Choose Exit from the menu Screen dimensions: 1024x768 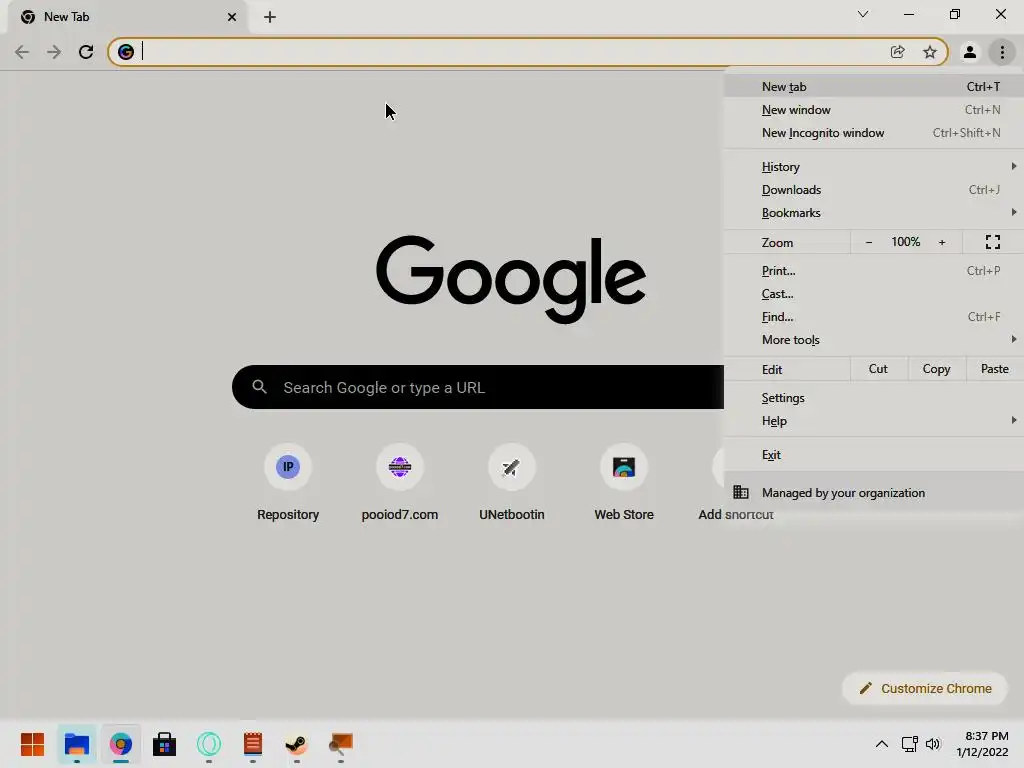(x=874, y=455)
